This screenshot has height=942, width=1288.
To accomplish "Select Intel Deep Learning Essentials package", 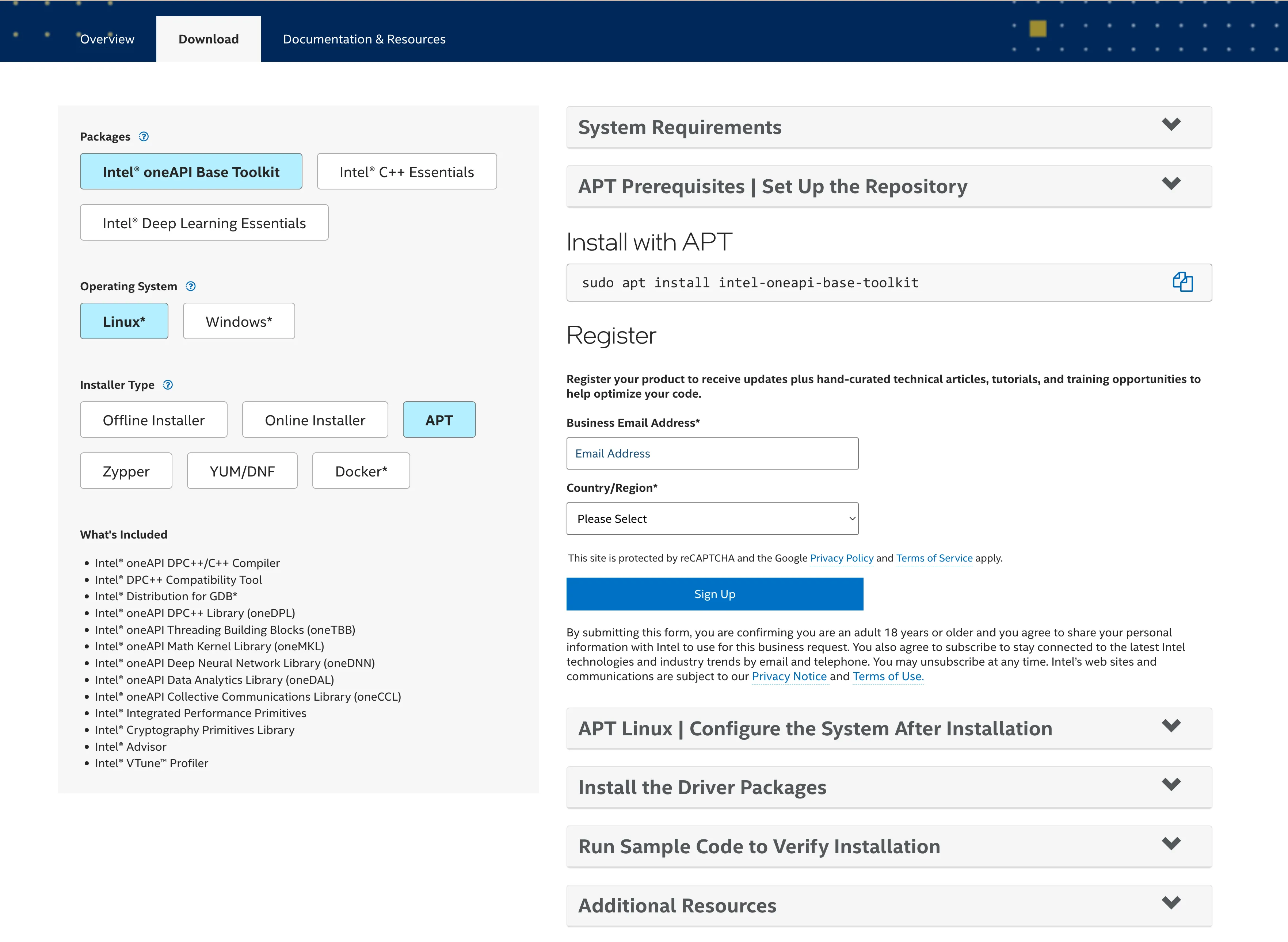I will 204,223.
